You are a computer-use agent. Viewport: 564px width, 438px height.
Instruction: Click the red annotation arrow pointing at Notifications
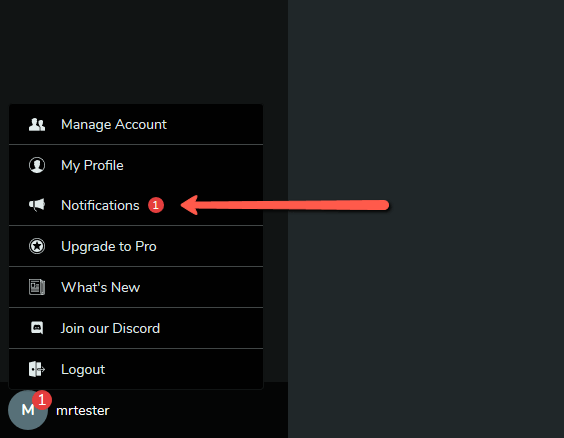click(x=285, y=205)
